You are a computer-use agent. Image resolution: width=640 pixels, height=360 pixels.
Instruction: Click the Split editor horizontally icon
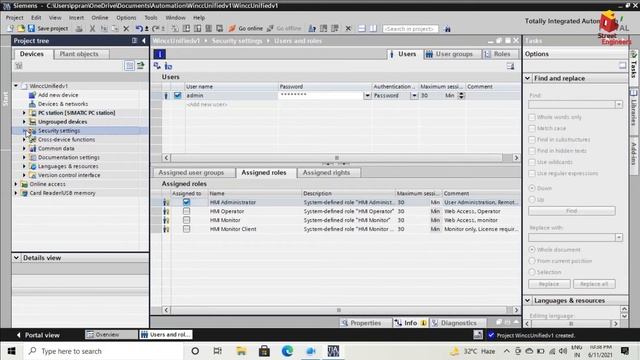pos(362,29)
